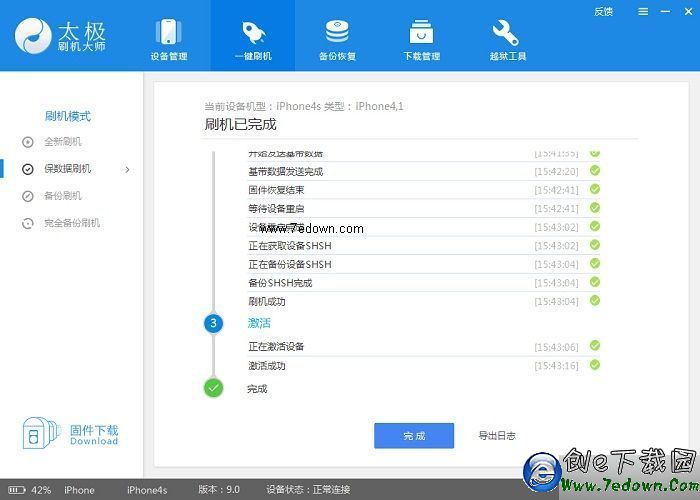Image resolution: width=700 pixels, height=500 pixels.
Task: Select 完全备份刷机 flash mode
Action: coord(71,223)
